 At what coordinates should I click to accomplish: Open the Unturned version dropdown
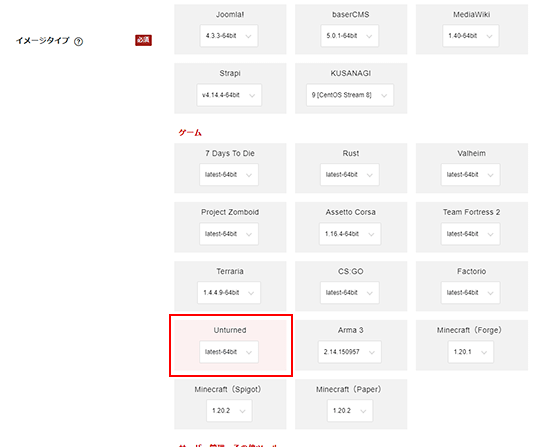pos(229,352)
